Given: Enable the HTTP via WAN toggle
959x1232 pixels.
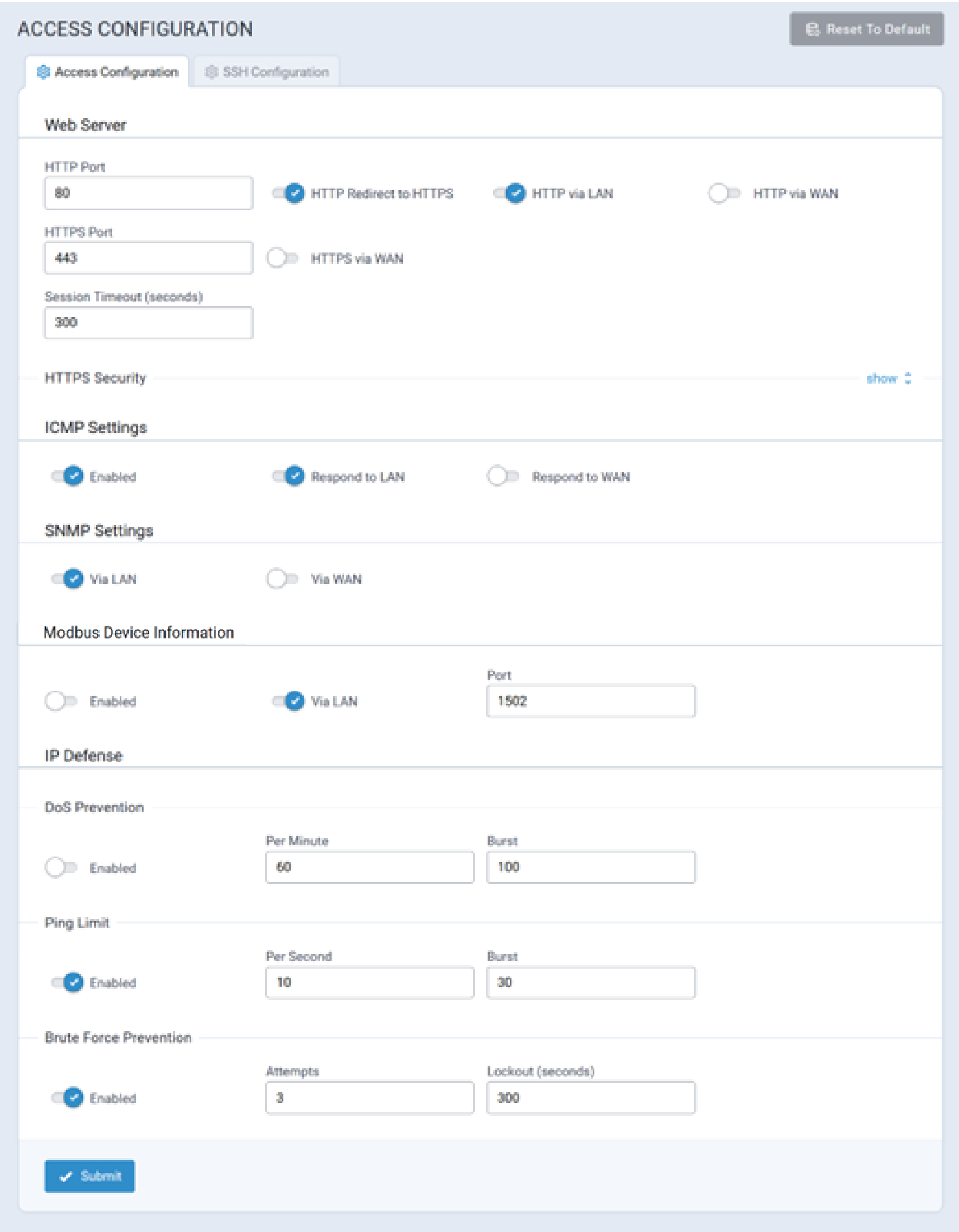Looking at the screenshot, I should click(724, 193).
